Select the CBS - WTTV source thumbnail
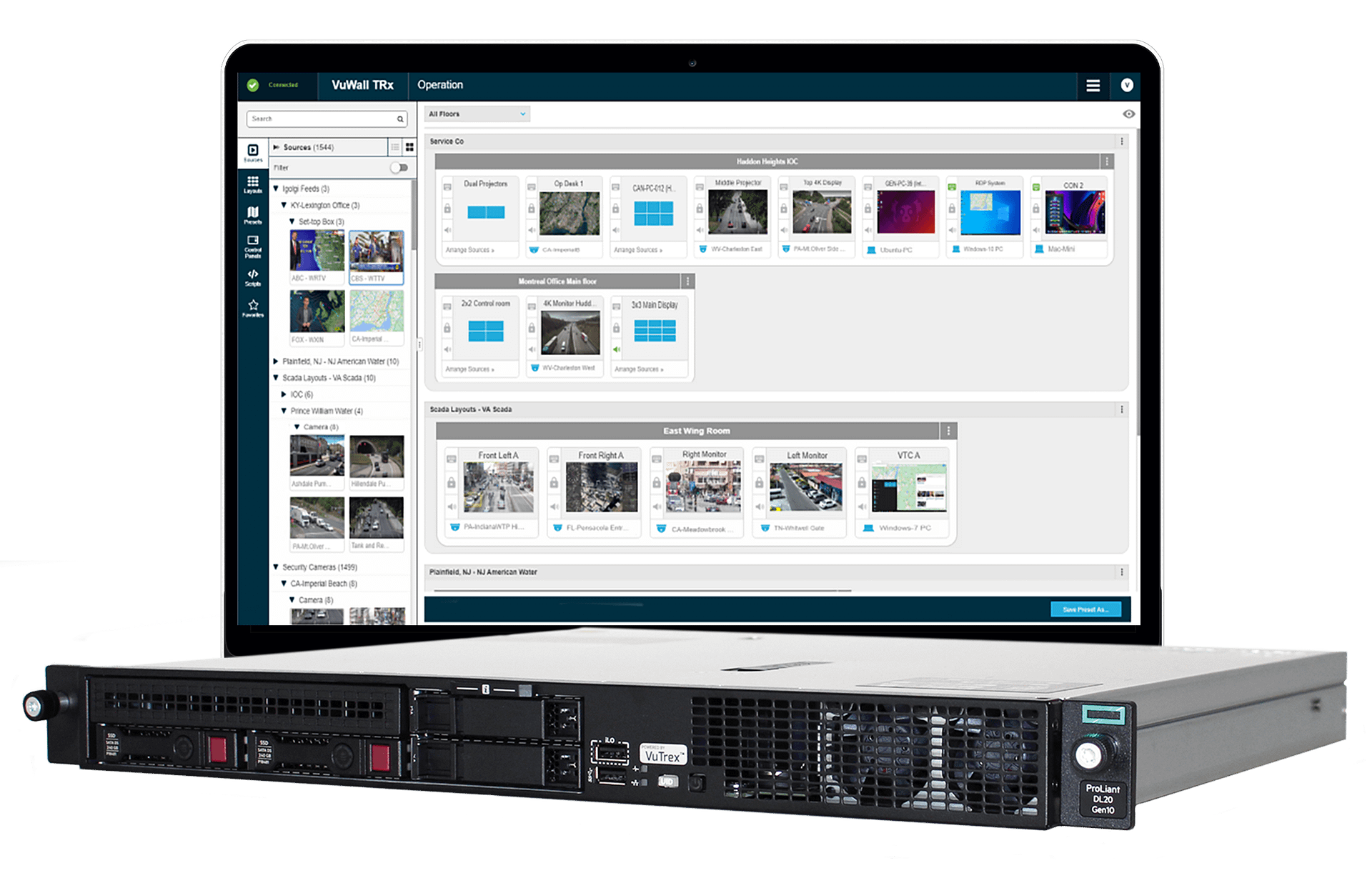 tap(377, 257)
